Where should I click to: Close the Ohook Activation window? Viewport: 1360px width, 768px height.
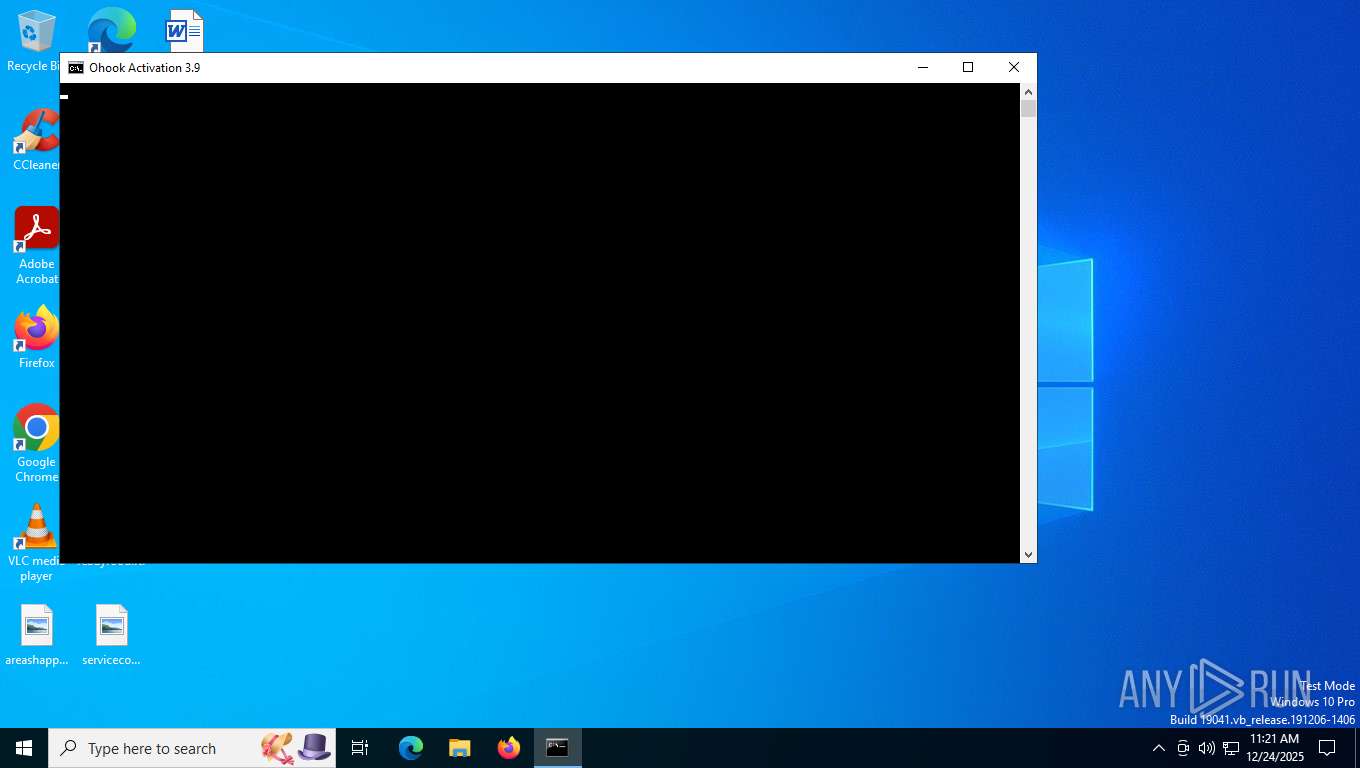(1014, 67)
